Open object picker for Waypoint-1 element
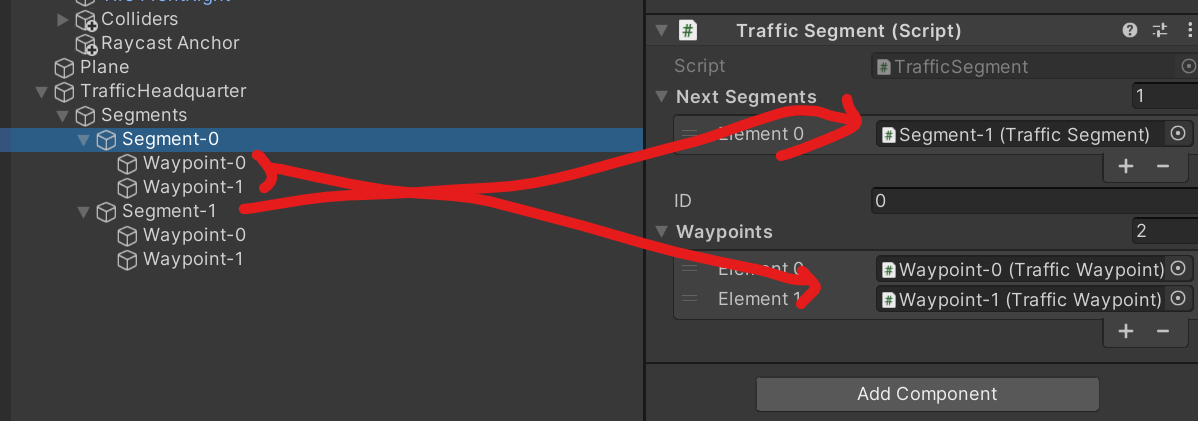 [1177, 298]
